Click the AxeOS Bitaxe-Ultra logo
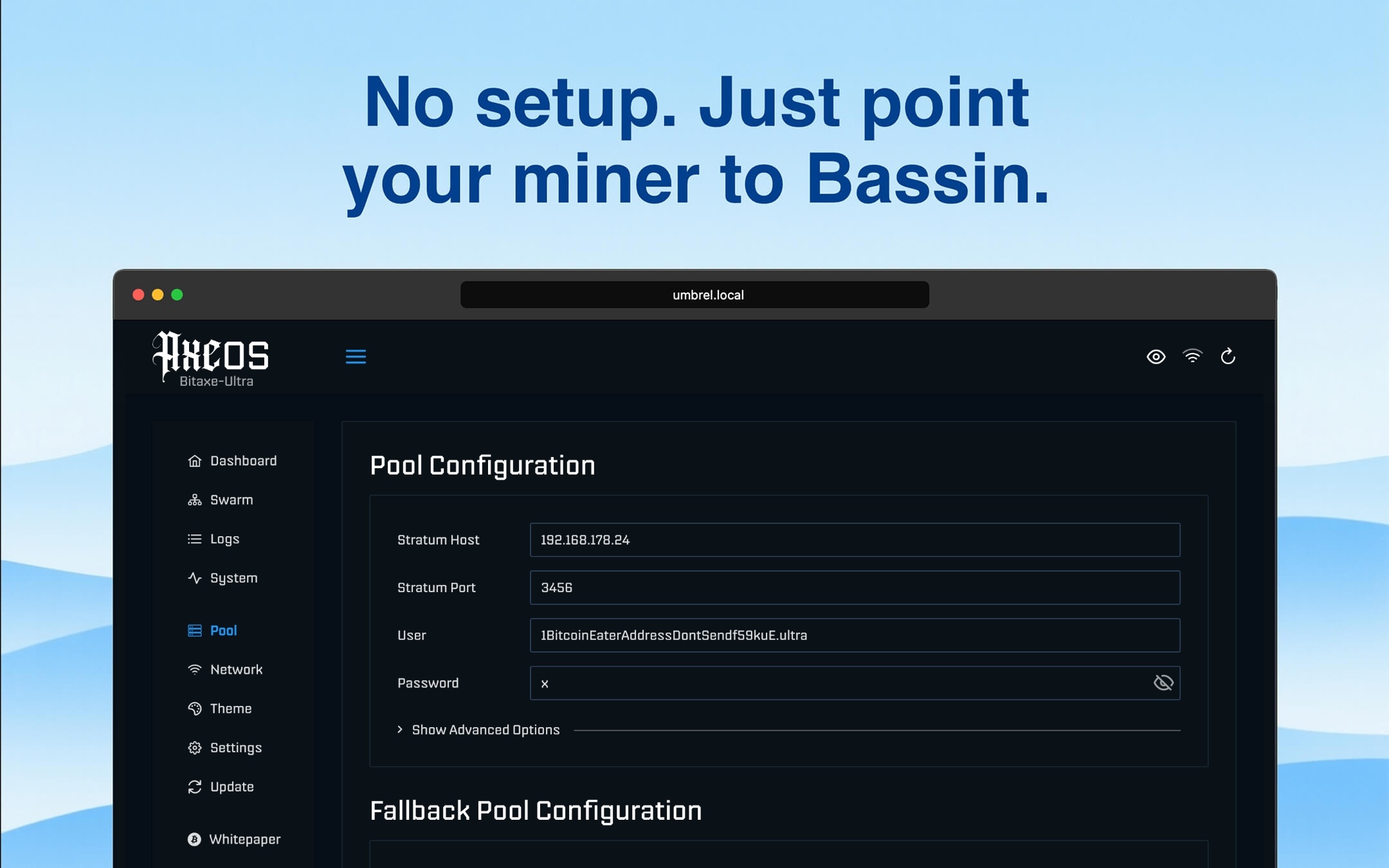This screenshot has width=1389, height=868. click(211, 358)
